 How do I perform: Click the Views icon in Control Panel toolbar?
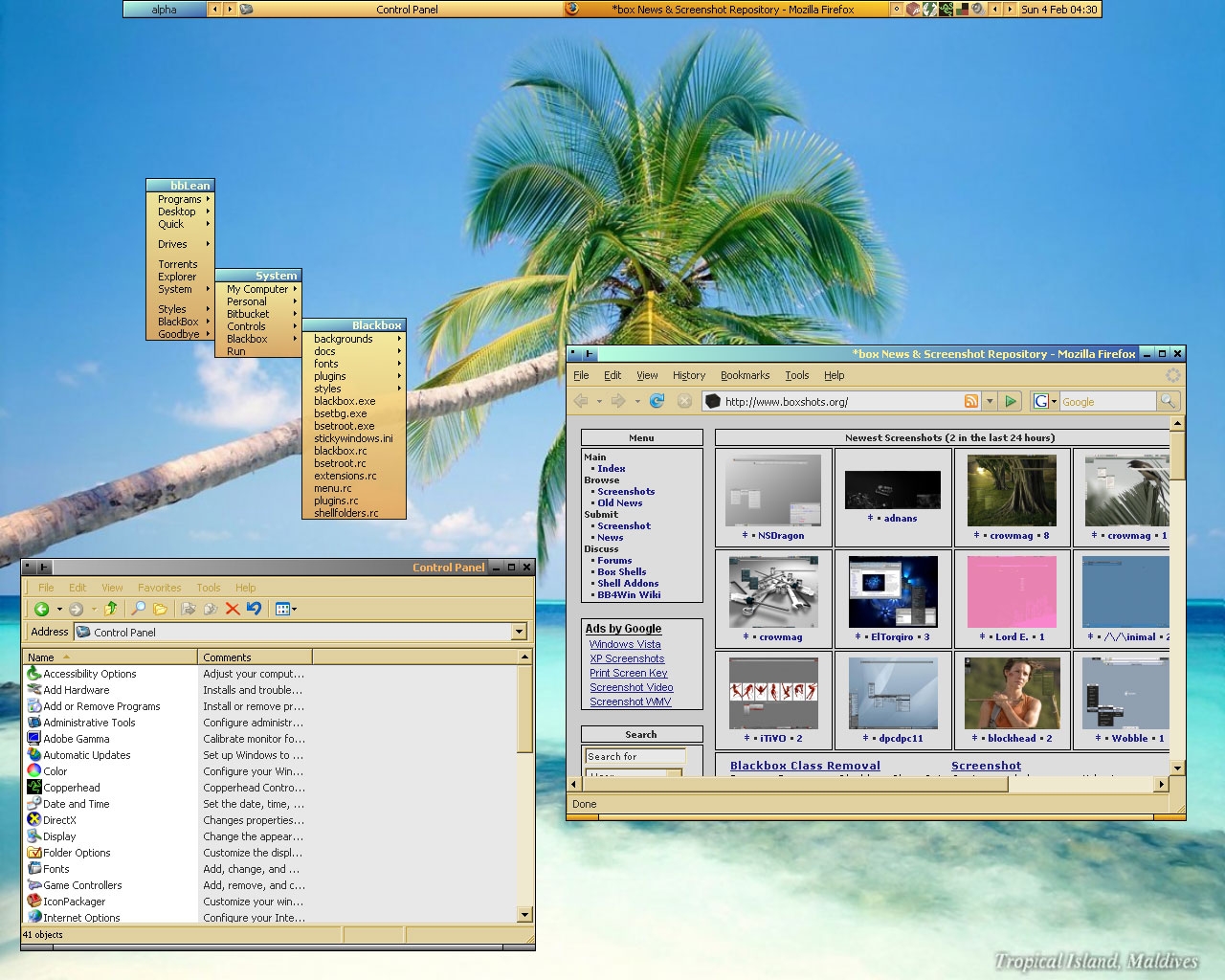(281, 609)
